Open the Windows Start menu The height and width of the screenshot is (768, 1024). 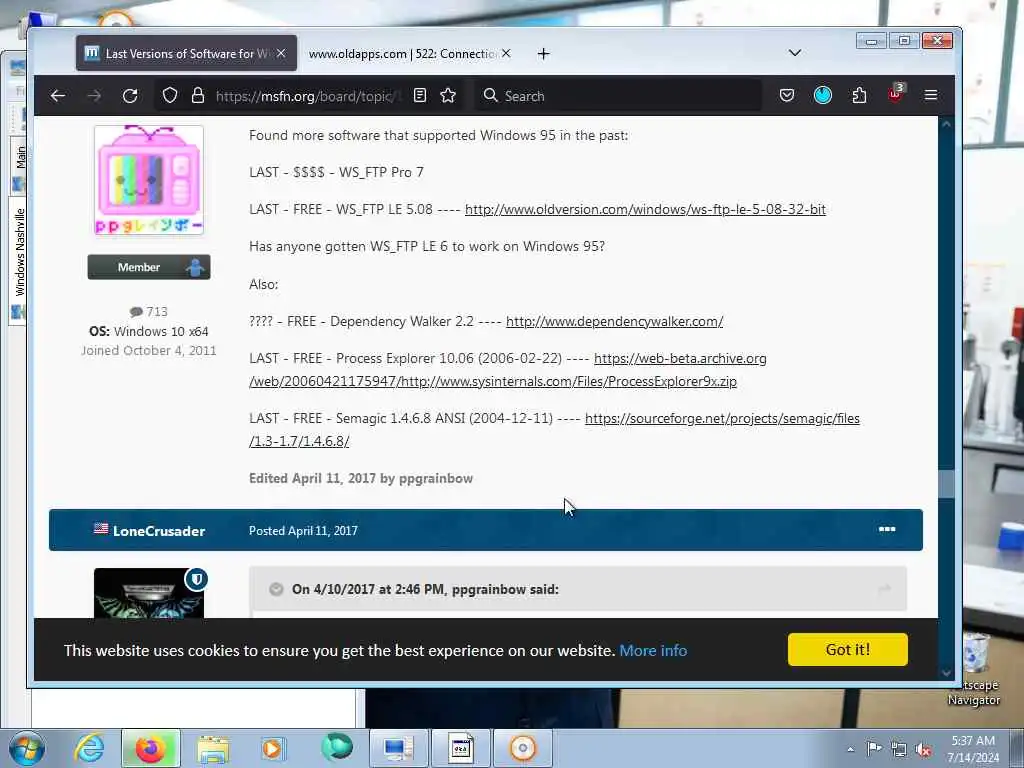(27, 748)
